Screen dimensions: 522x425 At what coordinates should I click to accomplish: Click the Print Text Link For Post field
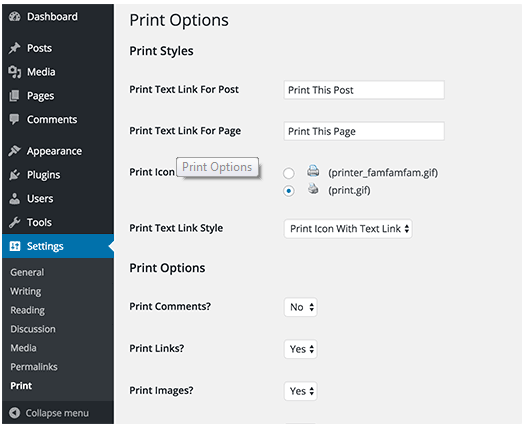coord(364,90)
